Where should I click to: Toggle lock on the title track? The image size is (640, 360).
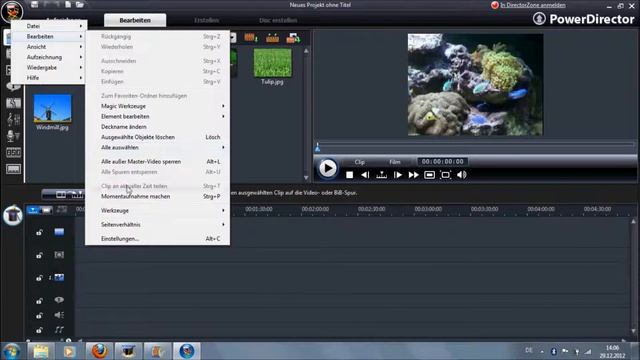tap(39, 301)
